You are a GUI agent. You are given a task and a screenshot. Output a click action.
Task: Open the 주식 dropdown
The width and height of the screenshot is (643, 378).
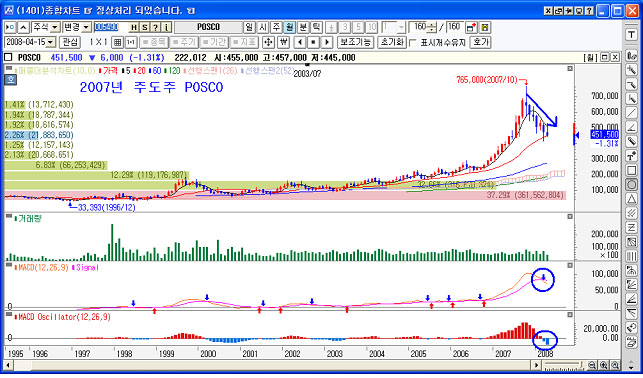46,27
